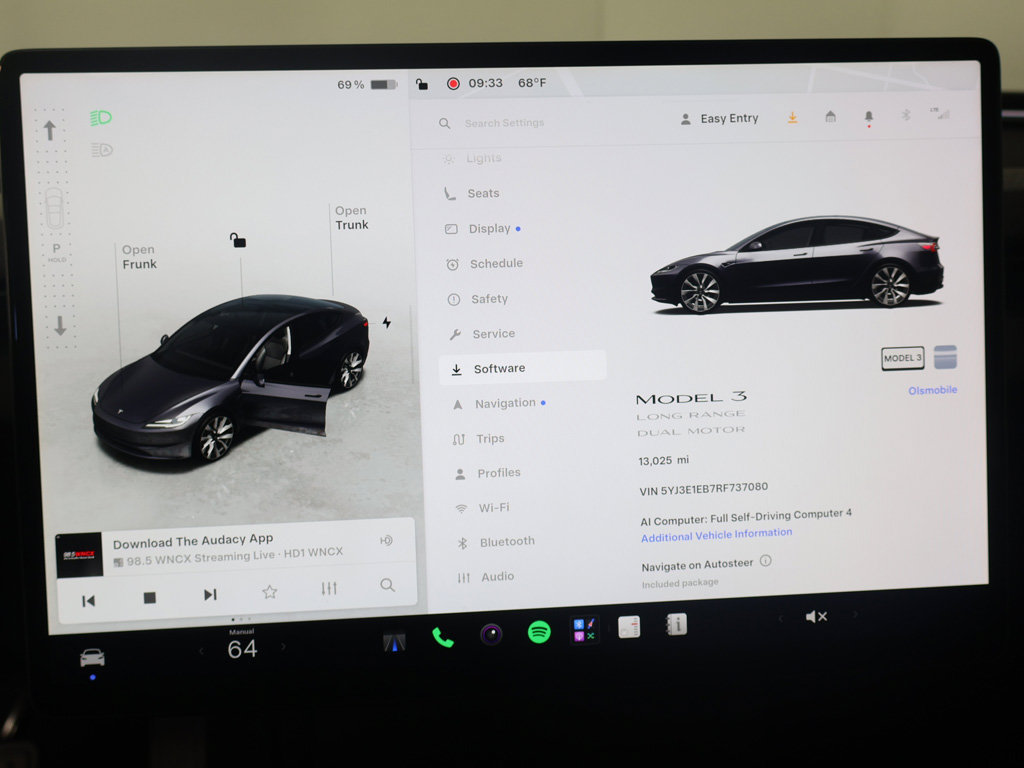Open the app launcher grid icon

click(584, 630)
